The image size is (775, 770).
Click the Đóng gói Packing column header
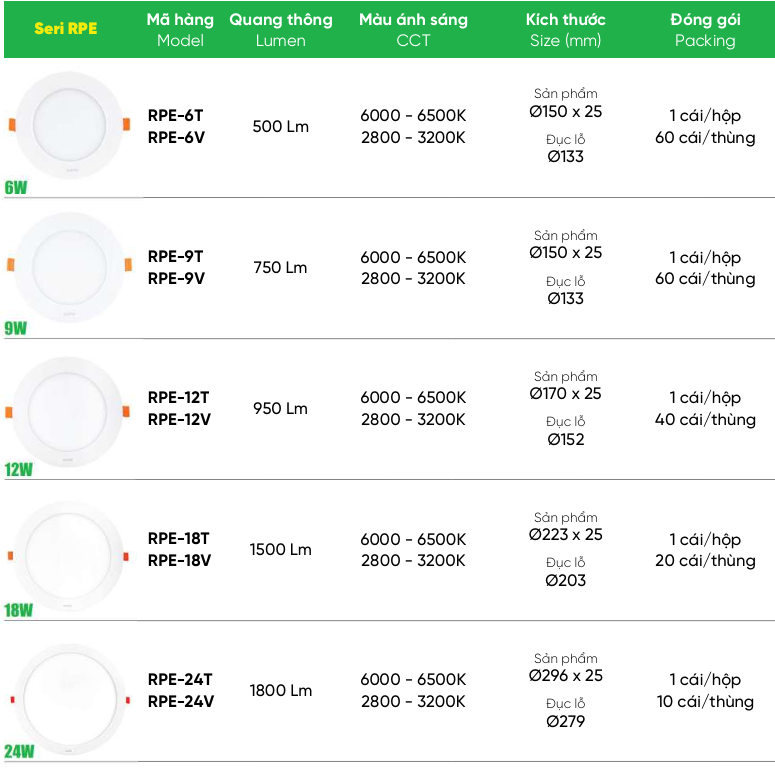point(705,30)
